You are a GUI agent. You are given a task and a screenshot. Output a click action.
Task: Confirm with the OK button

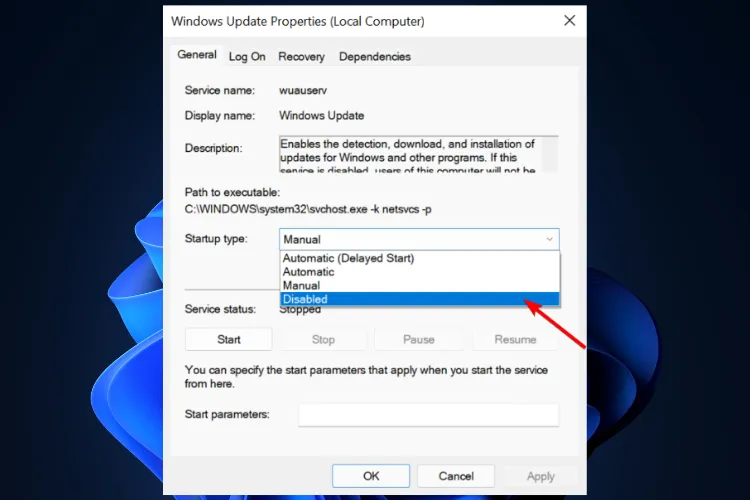point(371,476)
